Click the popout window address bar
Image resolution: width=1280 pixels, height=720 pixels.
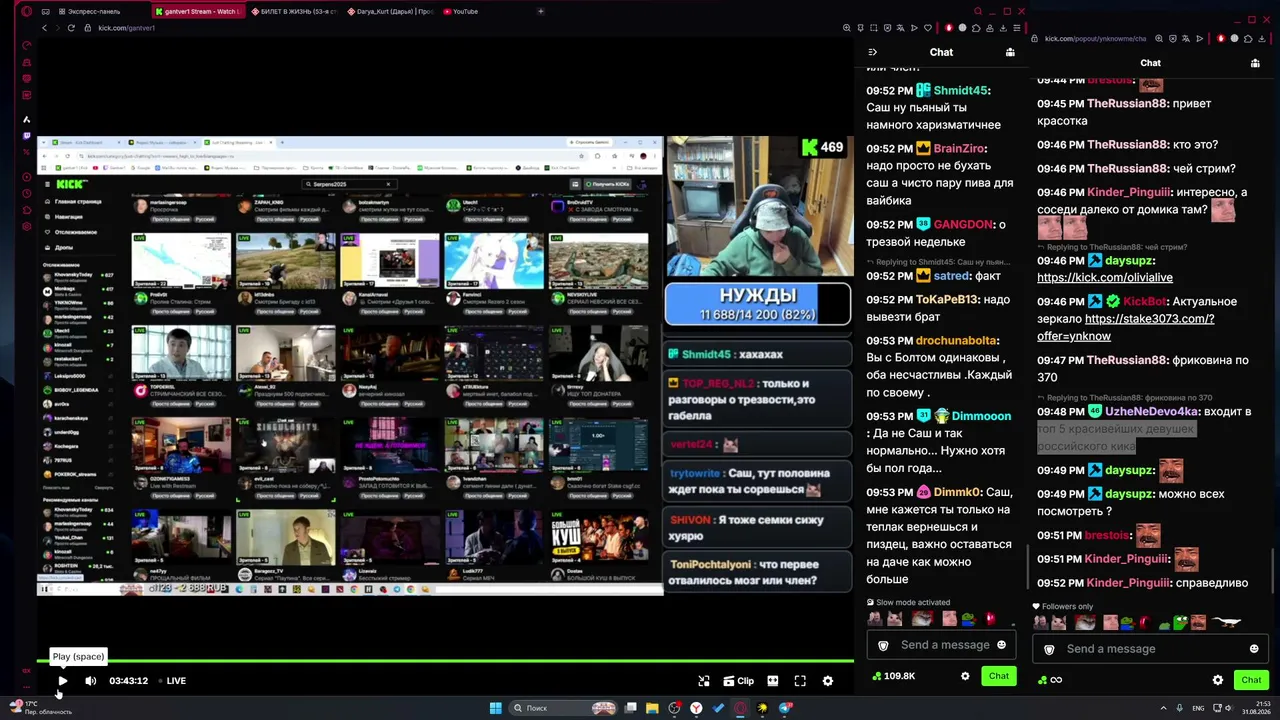(1095, 39)
